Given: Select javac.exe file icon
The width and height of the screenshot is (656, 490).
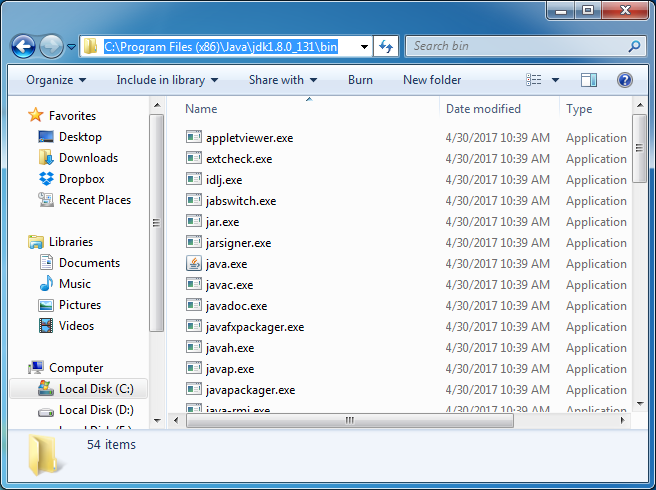Looking at the screenshot, I should (194, 284).
